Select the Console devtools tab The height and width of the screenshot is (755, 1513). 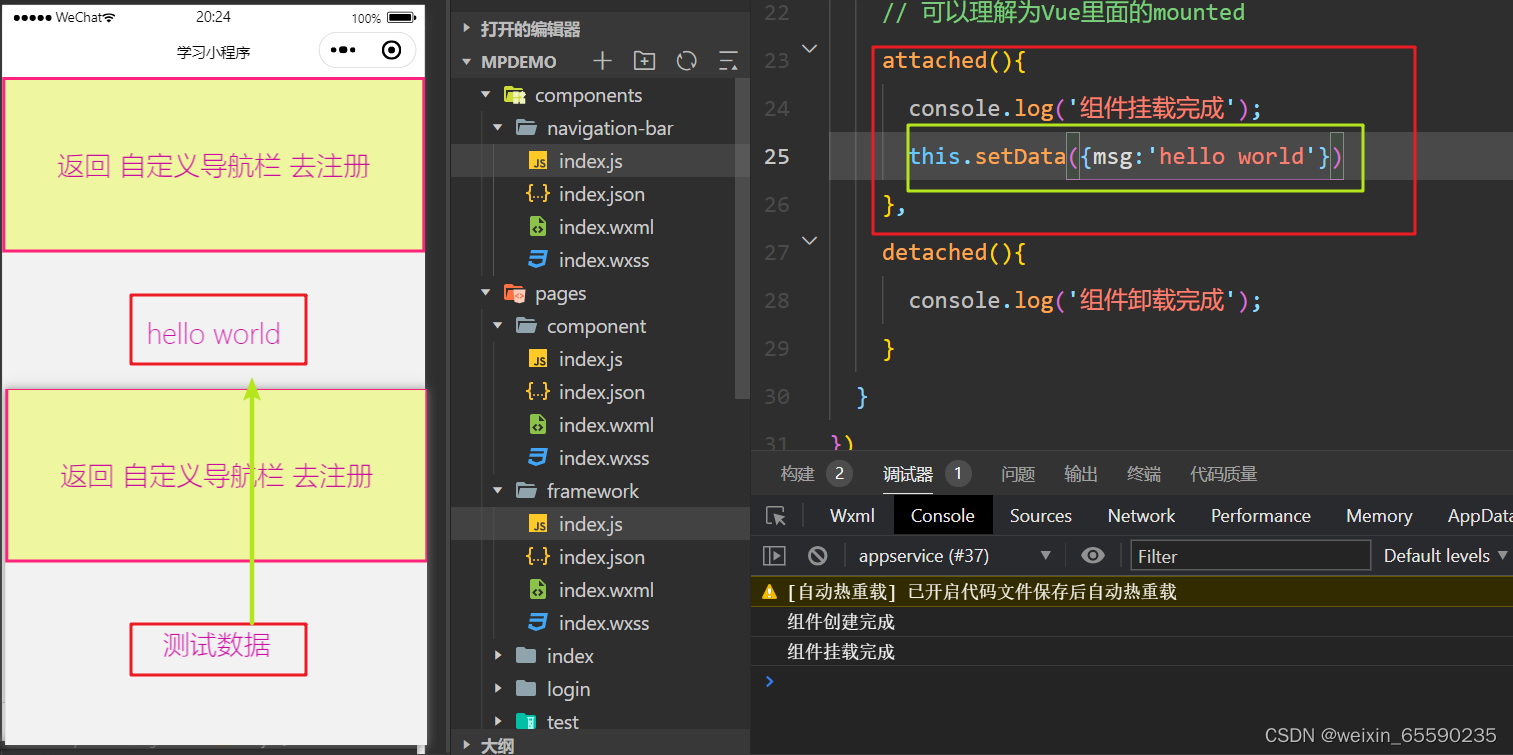(x=942, y=516)
